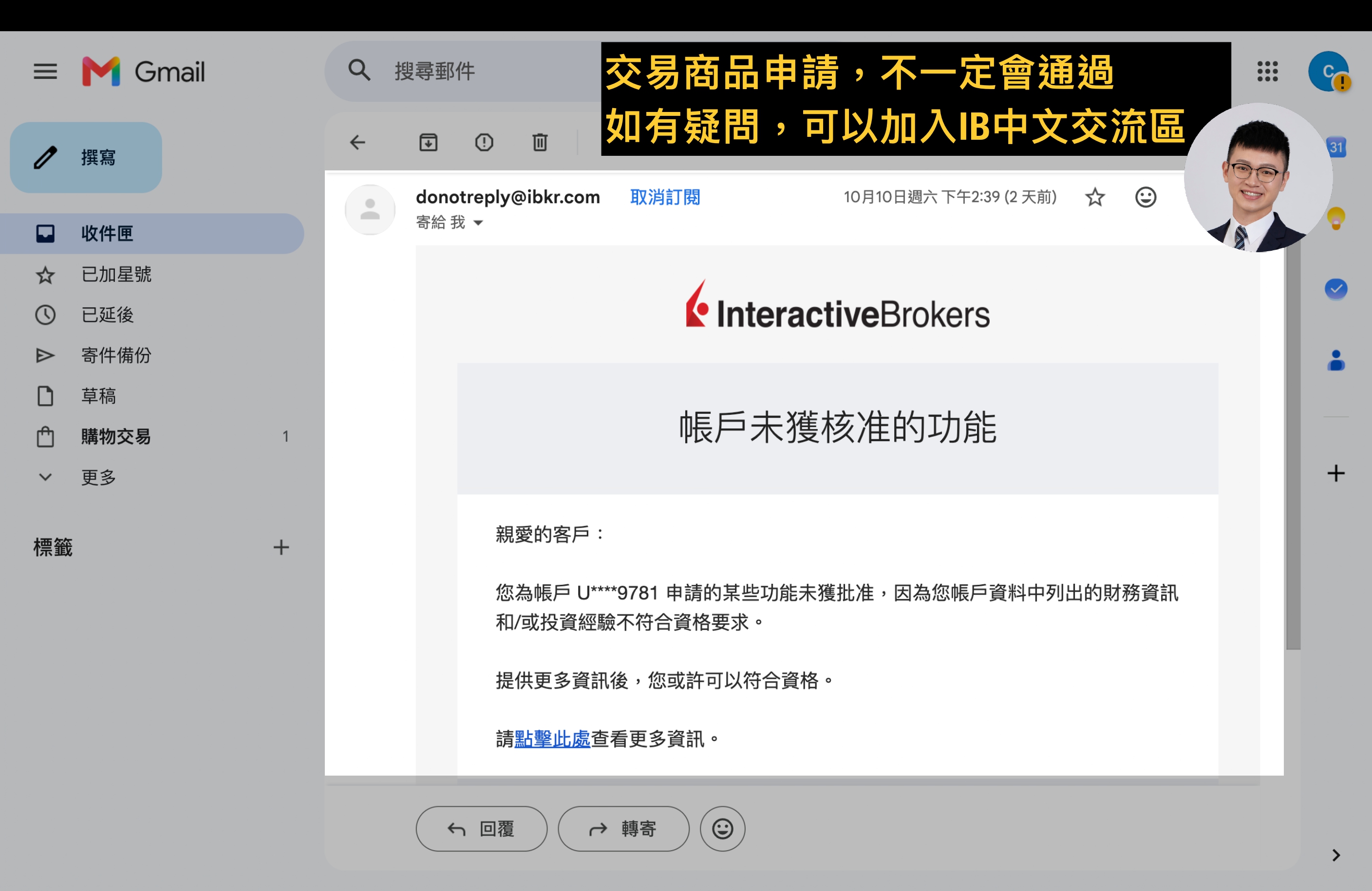This screenshot has width=1372, height=891.
Task: Expand recipient details next to 寄給 我
Action: (x=478, y=223)
